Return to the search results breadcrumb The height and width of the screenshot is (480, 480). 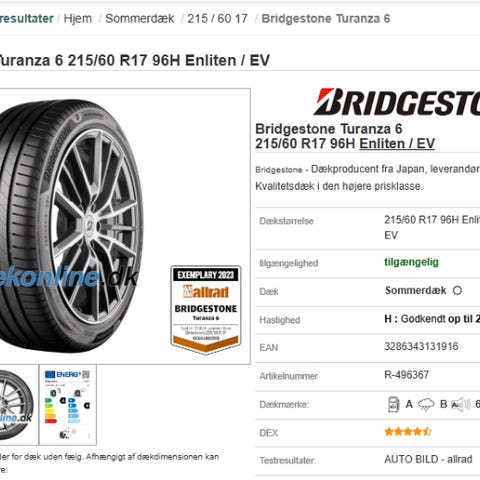pyautogui.click(x=27, y=19)
